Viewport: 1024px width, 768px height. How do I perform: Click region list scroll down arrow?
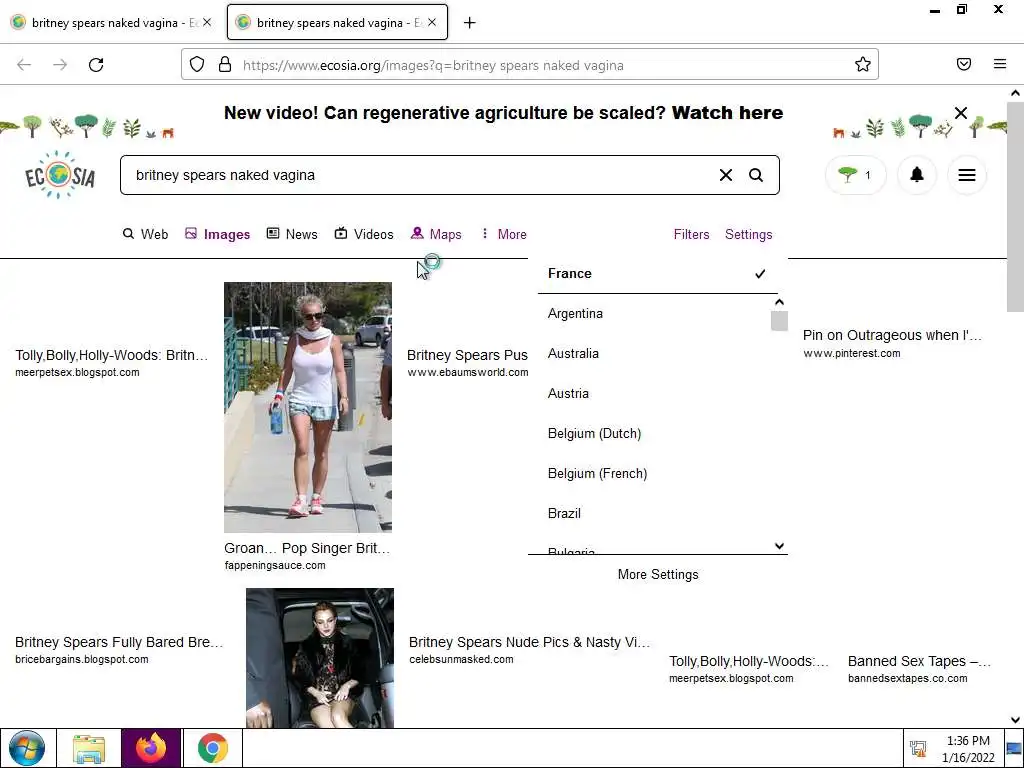(x=779, y=546)
